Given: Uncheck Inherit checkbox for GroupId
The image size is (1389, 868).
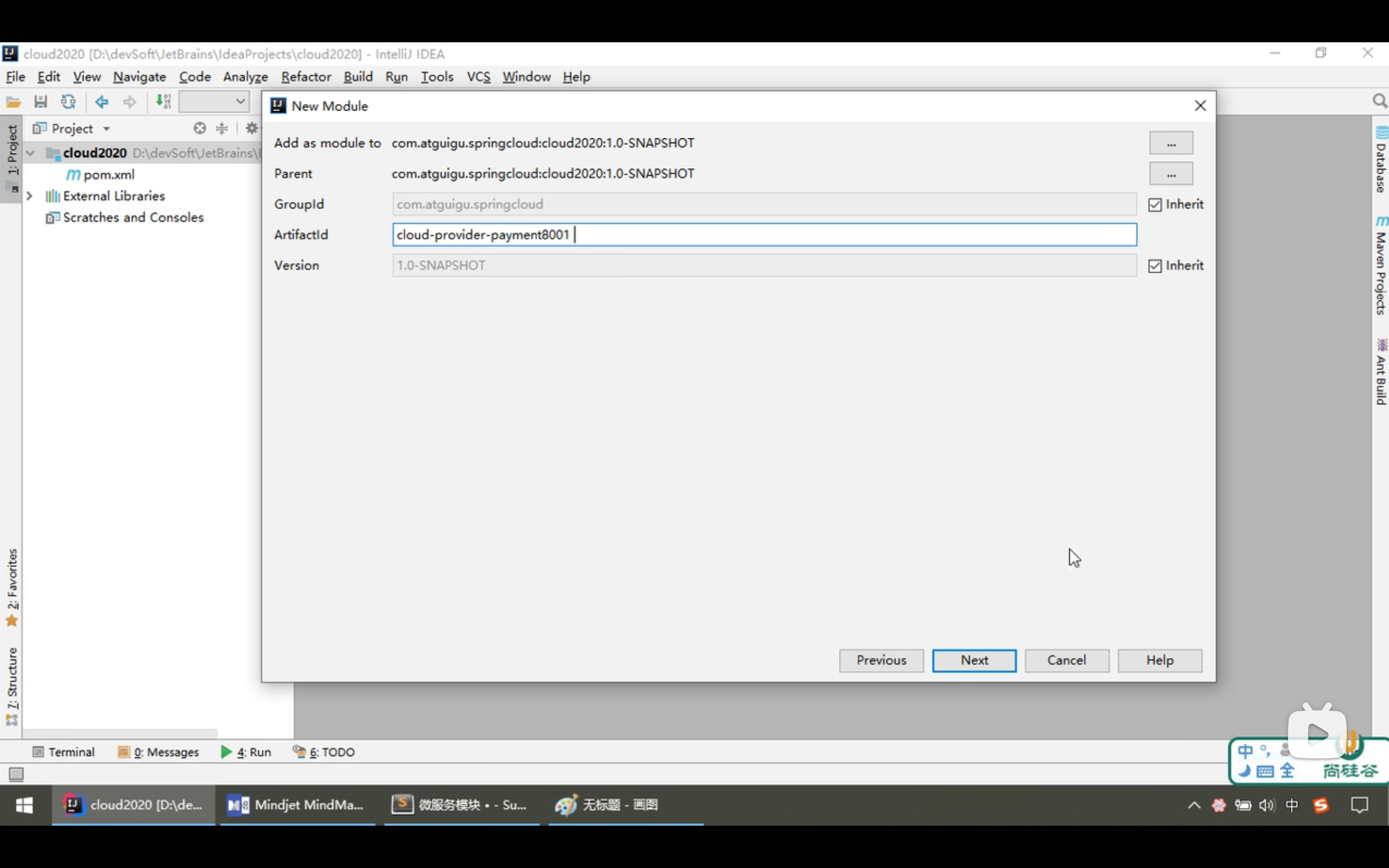Looking at the screenshot, I should pos(1155,205).
